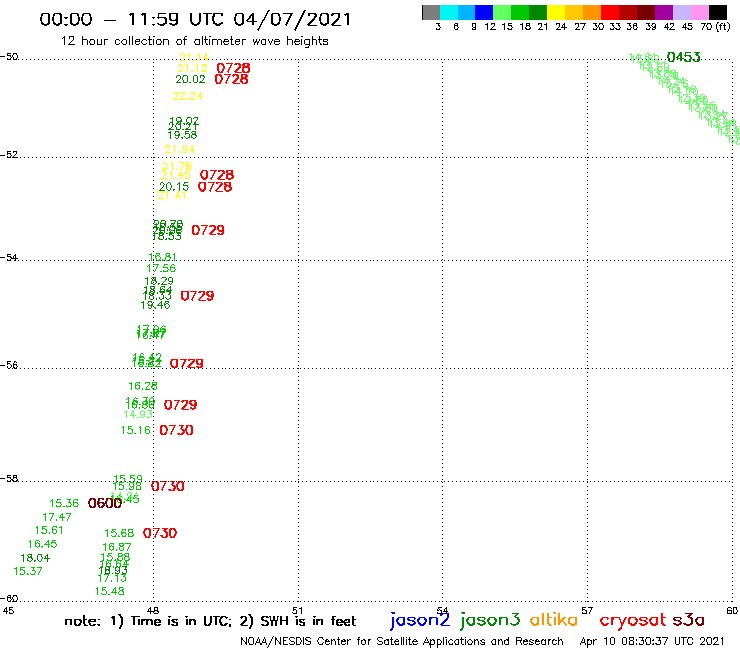Screen dimensions: 740x650
Task: Select the '18.04' wave height value
Action: [x=35, y=558]
